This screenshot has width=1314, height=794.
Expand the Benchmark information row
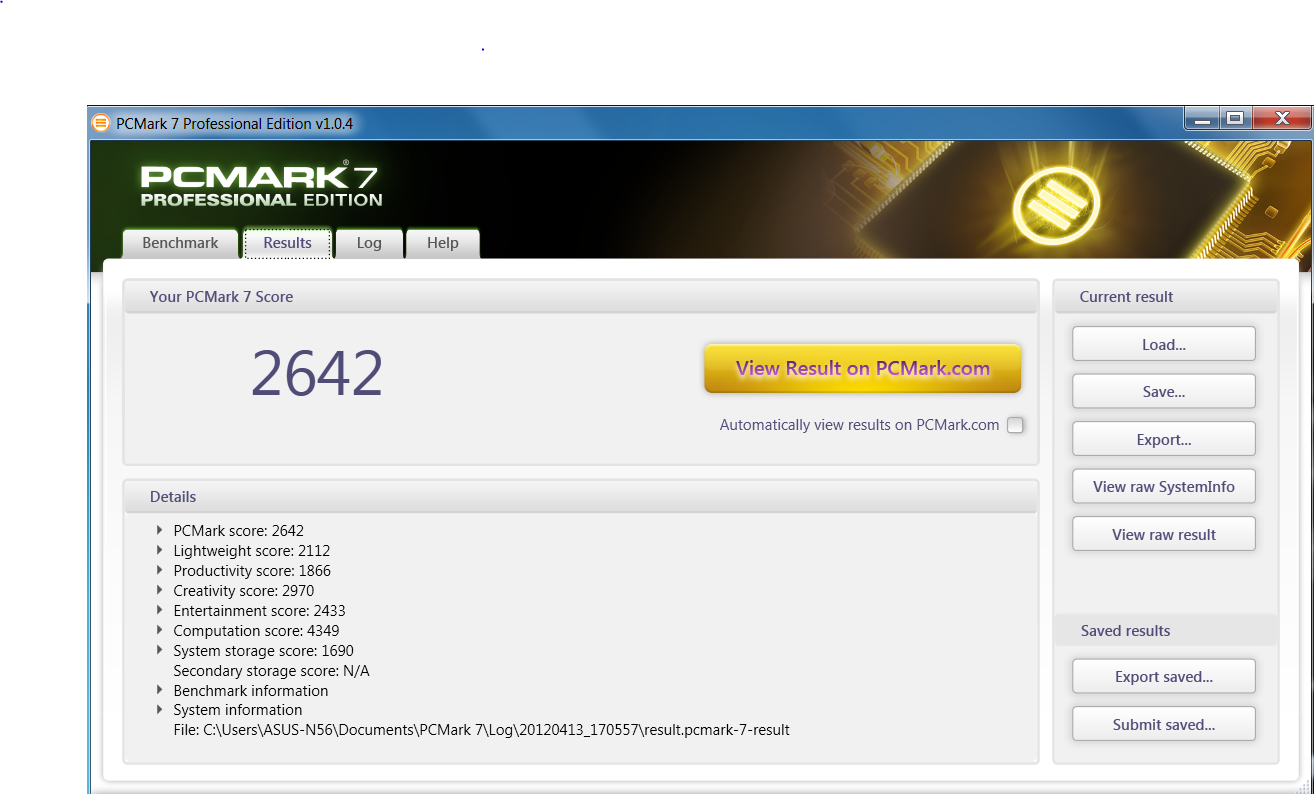point(160,690)
